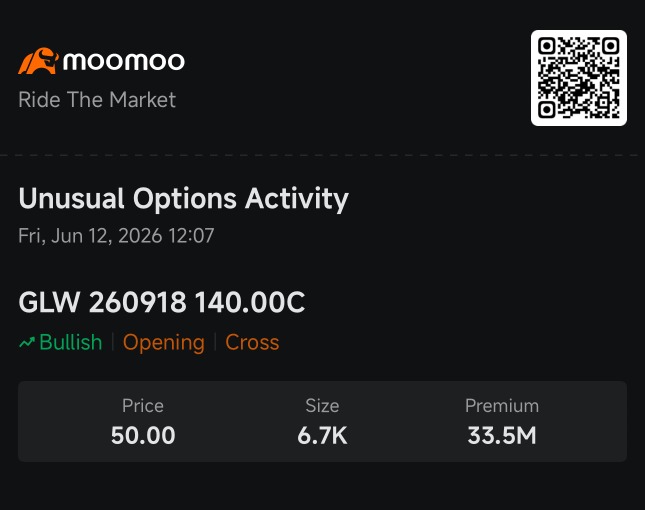
Task: Click the green bullish trend arrow icon
Action: click(x=27, y=342)
